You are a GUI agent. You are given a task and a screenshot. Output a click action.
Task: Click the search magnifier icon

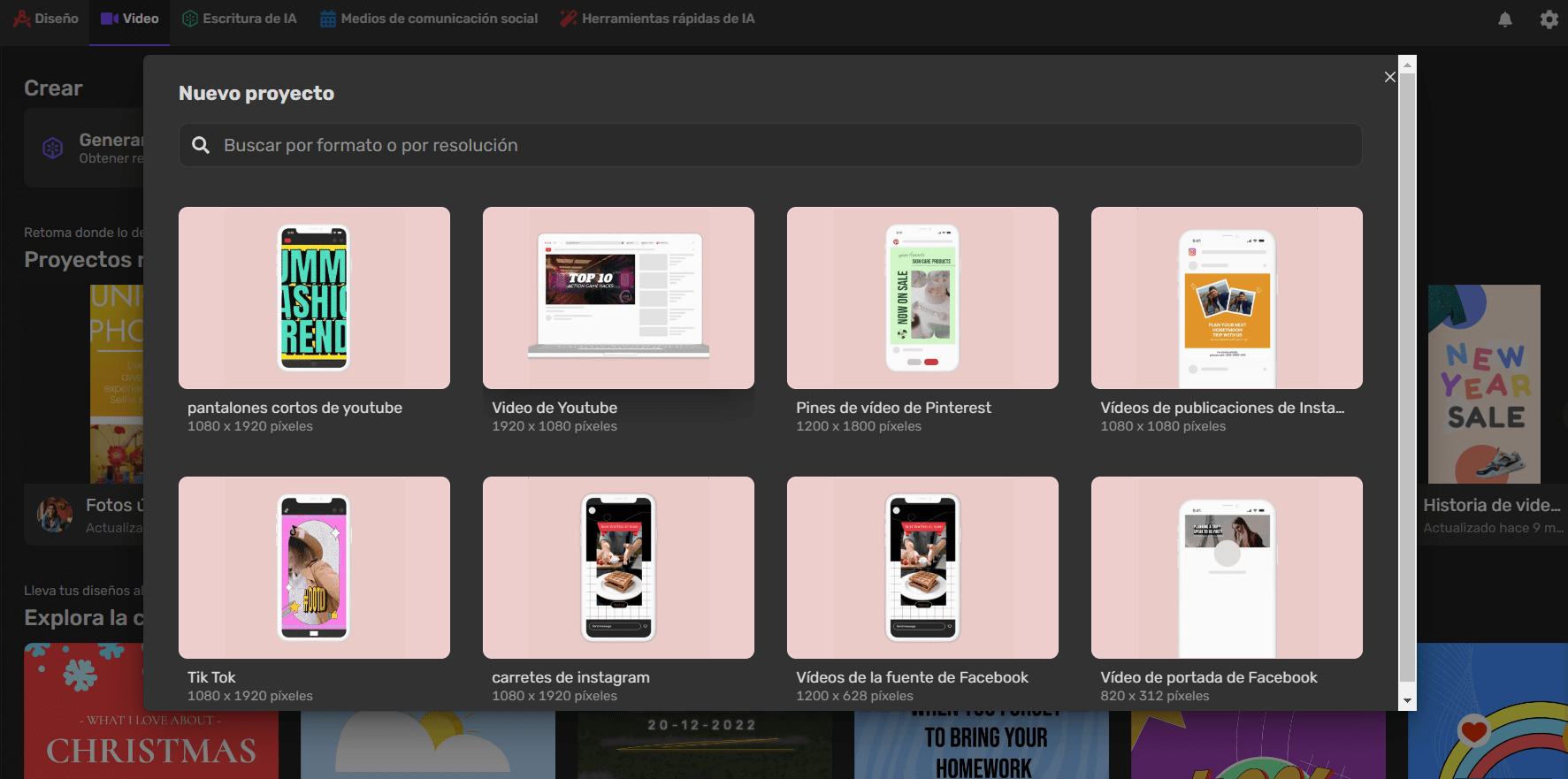(x=201, y=145)
